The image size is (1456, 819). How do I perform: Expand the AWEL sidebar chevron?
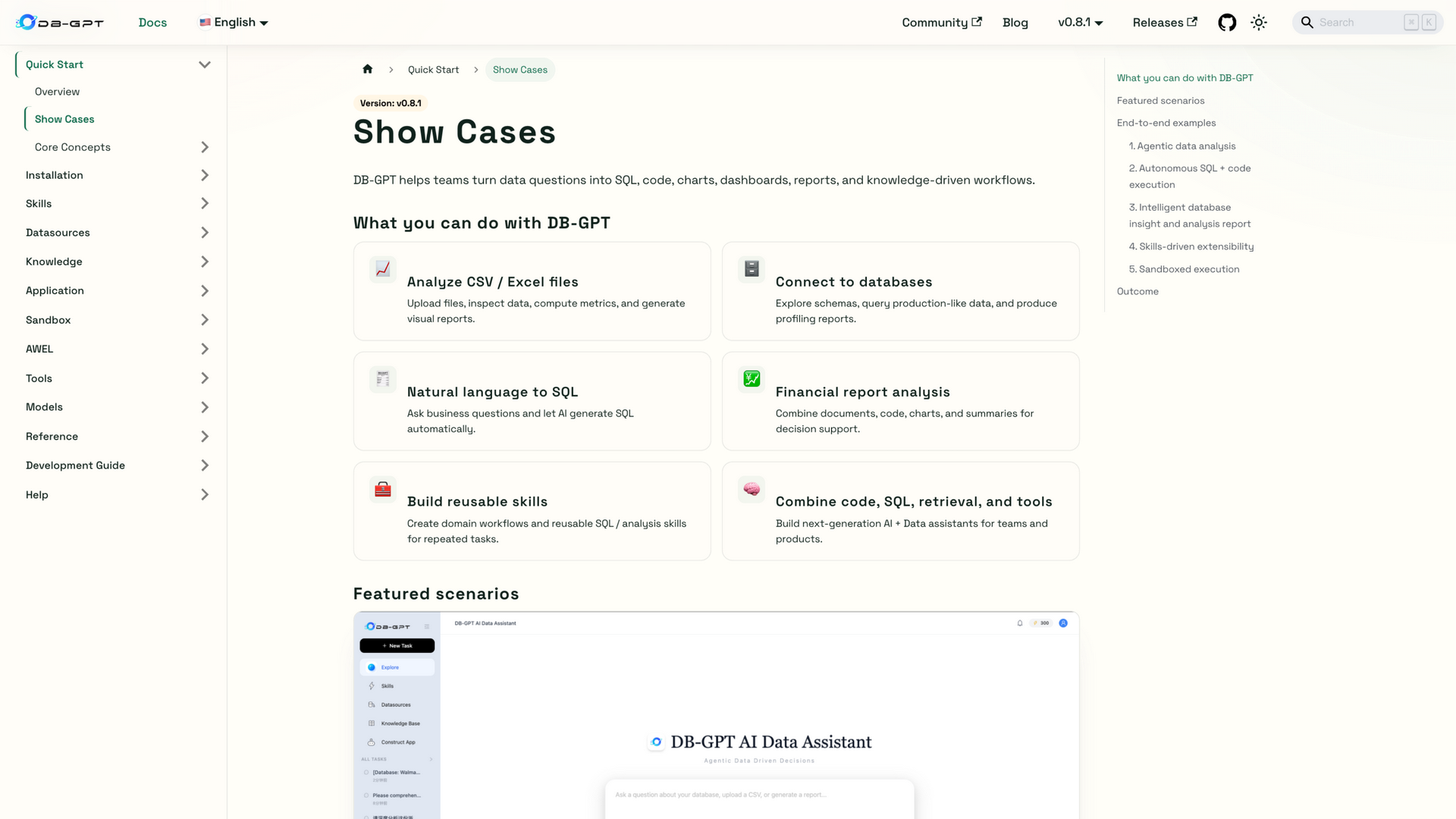coord(204,349)
